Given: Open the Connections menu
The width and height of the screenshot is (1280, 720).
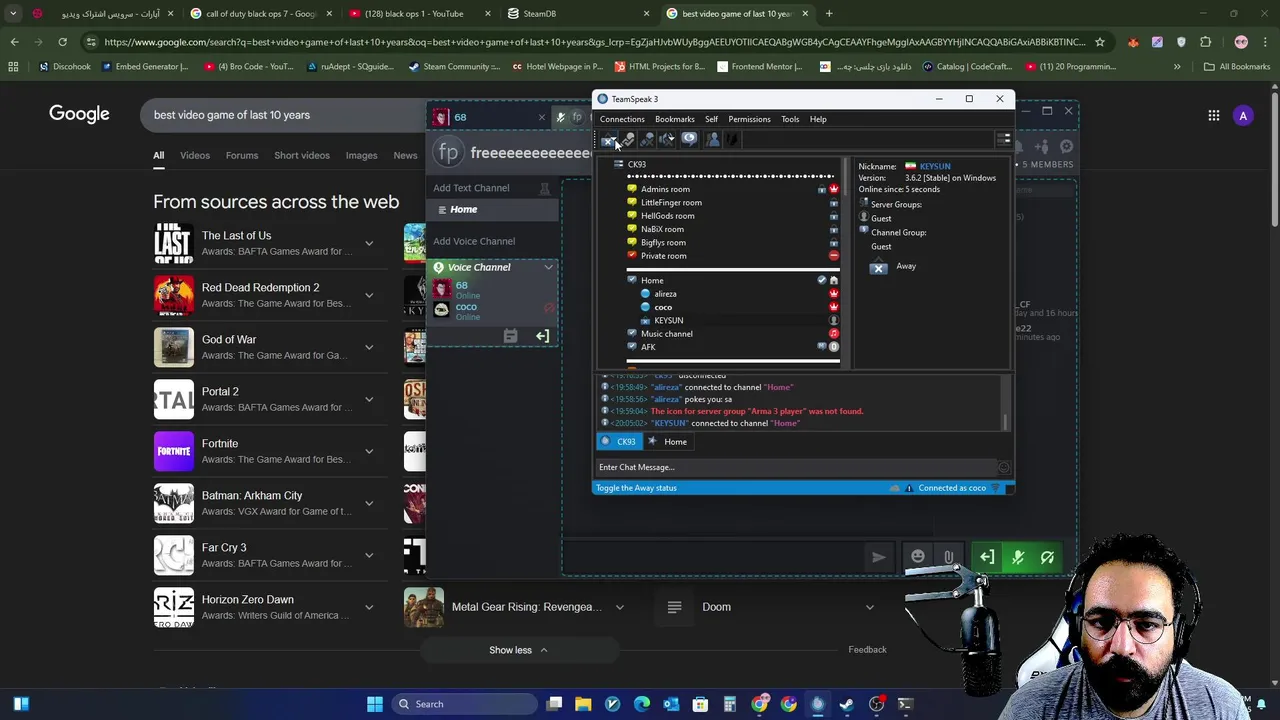Looking at the screenshot, I should pyautogui.click(x=622, y=119).
